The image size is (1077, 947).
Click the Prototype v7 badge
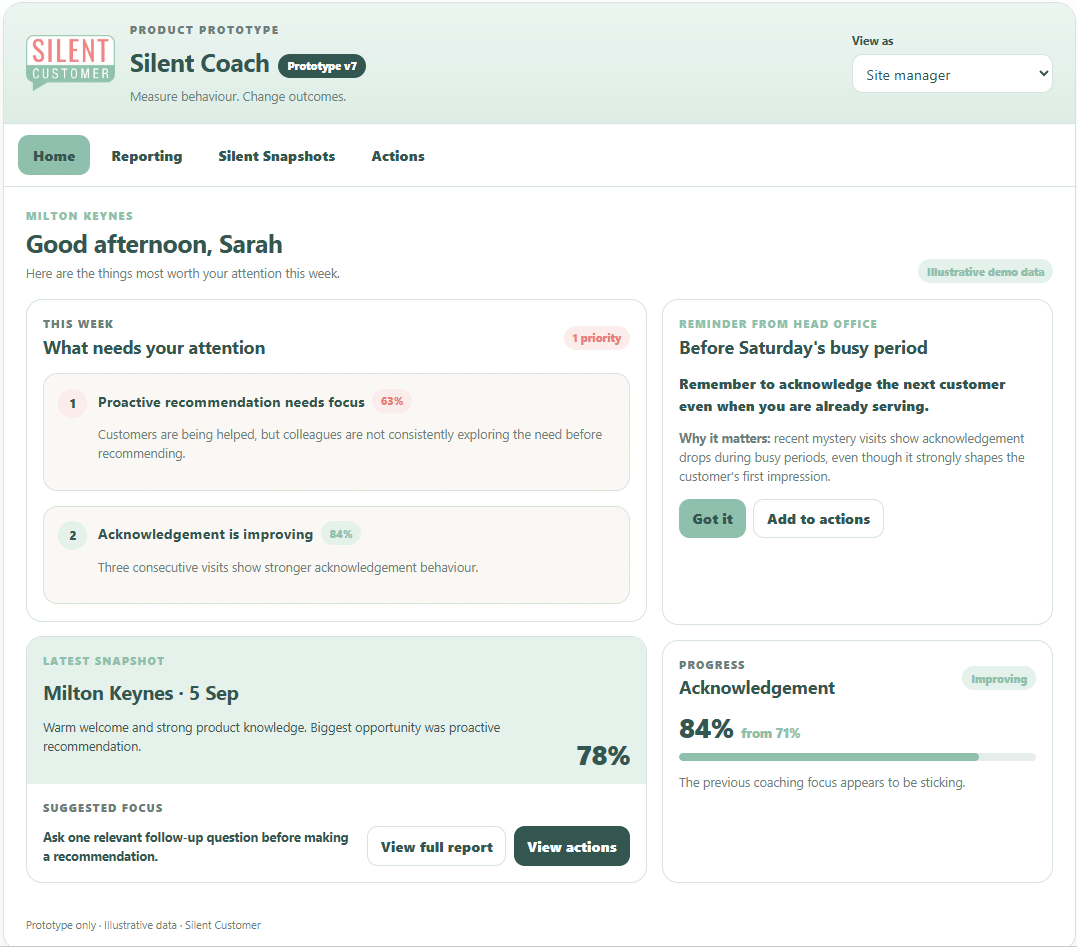pos(321,66)
